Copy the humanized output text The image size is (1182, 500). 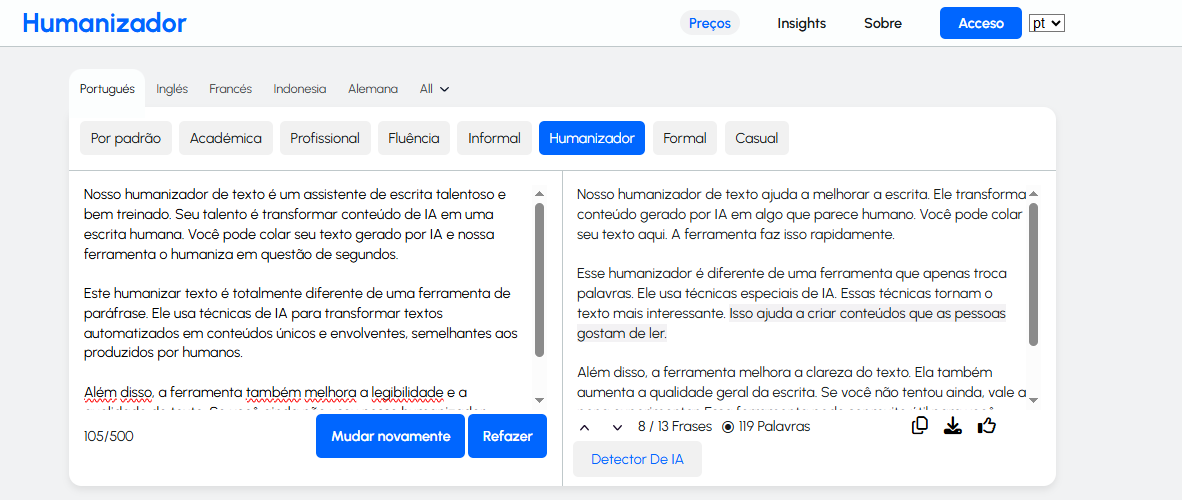pos(920,426)
